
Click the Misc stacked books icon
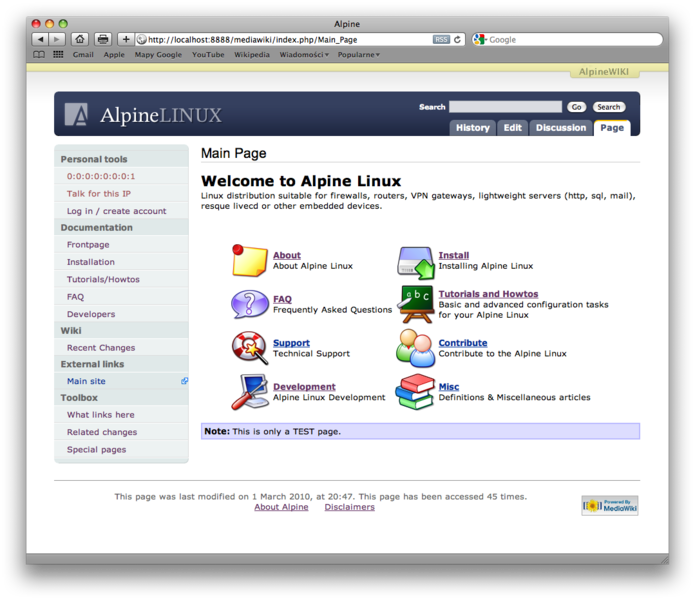415,392
